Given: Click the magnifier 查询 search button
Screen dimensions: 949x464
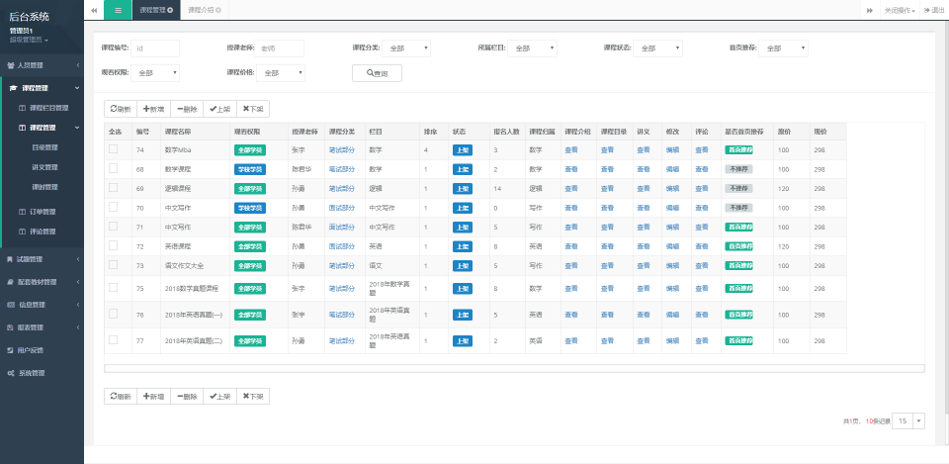Looking at the screenshot, I should tap(377, 73).
